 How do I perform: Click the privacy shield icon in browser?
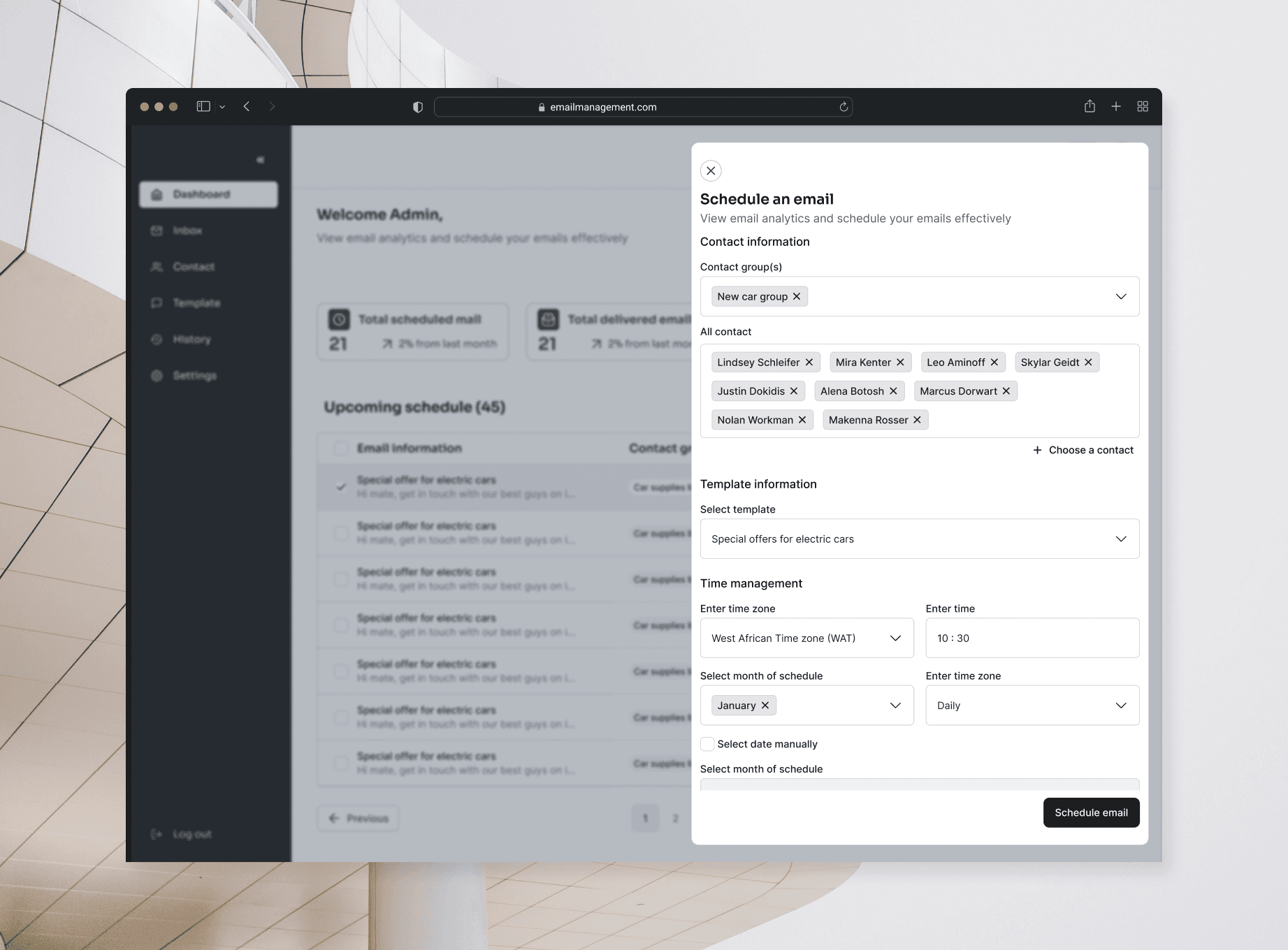(x=418, y=107)
